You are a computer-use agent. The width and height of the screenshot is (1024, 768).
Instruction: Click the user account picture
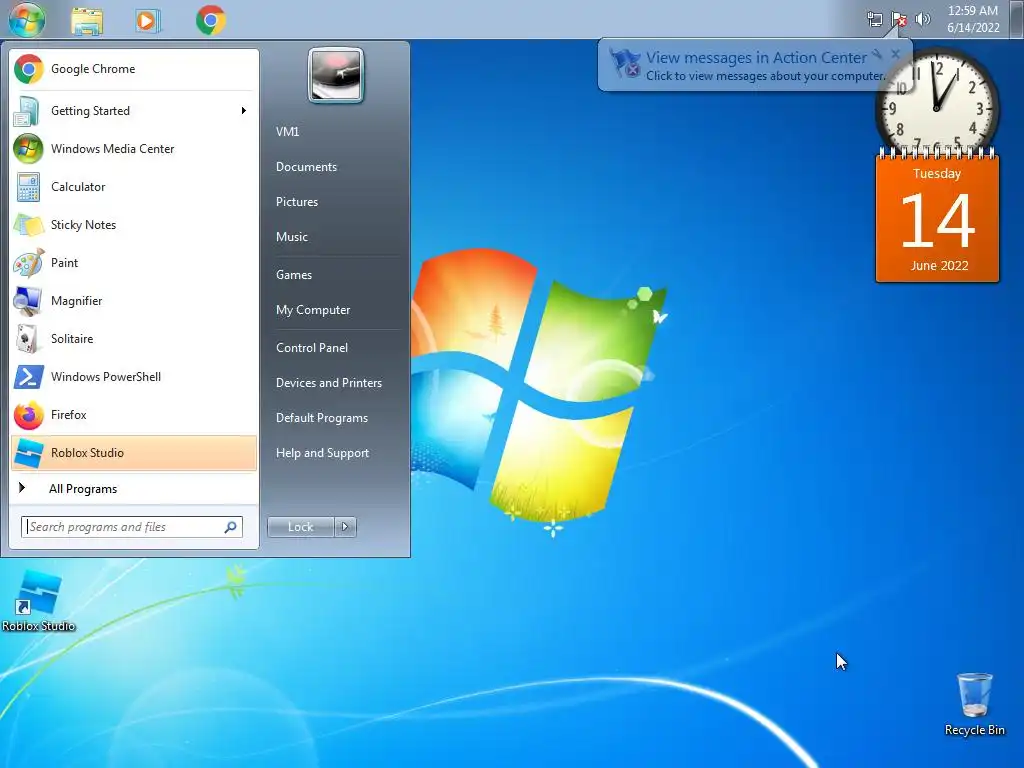pos(336,75)
